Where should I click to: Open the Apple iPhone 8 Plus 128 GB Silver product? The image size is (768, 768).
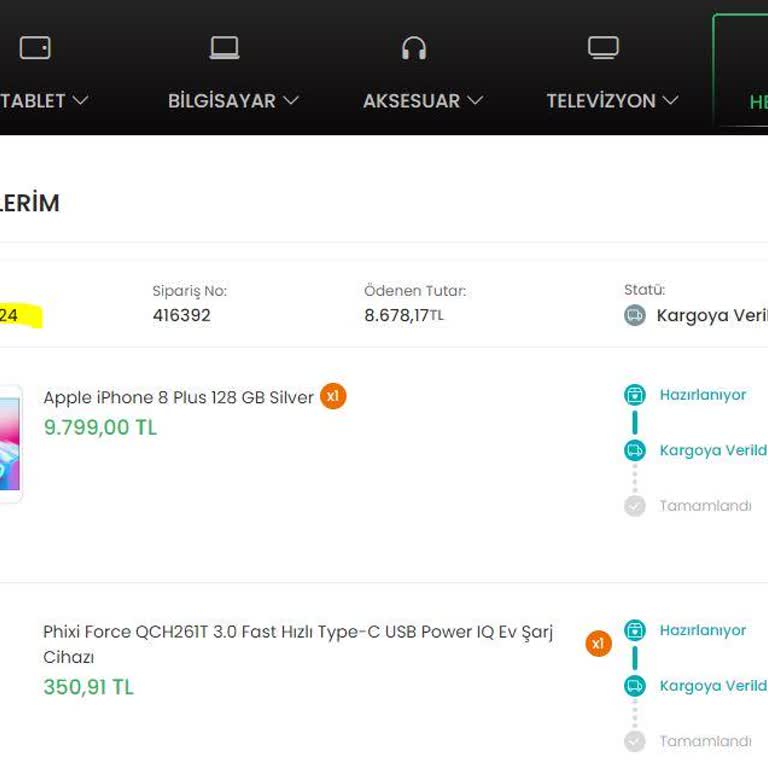pyautogui.click(x=178, y=397)
